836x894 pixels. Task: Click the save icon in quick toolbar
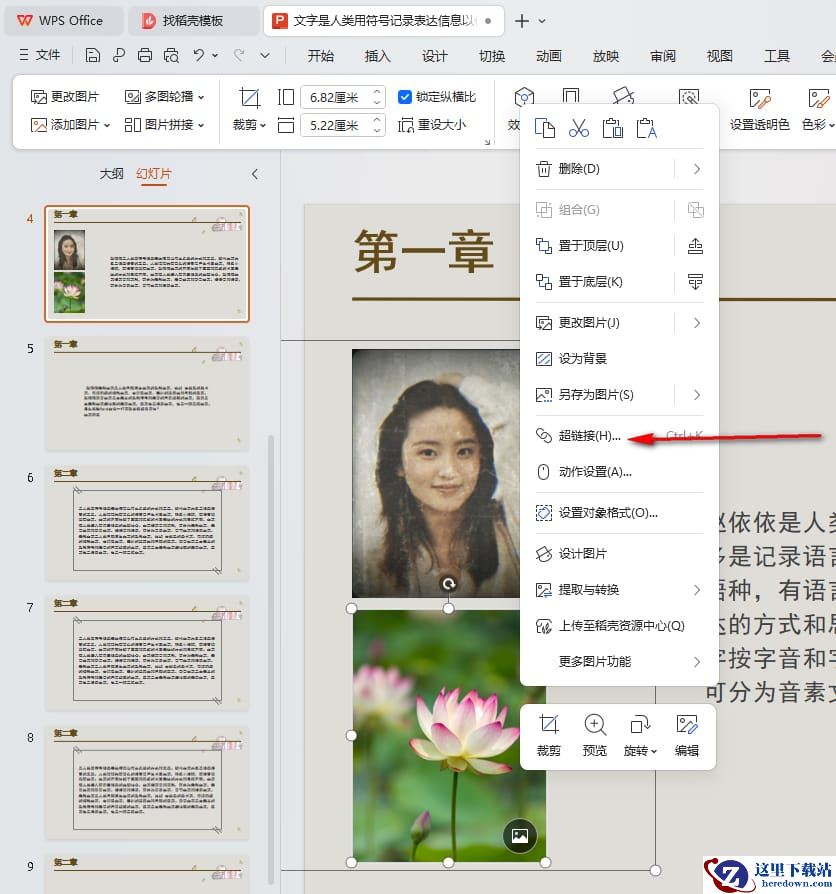click(92, 55)
